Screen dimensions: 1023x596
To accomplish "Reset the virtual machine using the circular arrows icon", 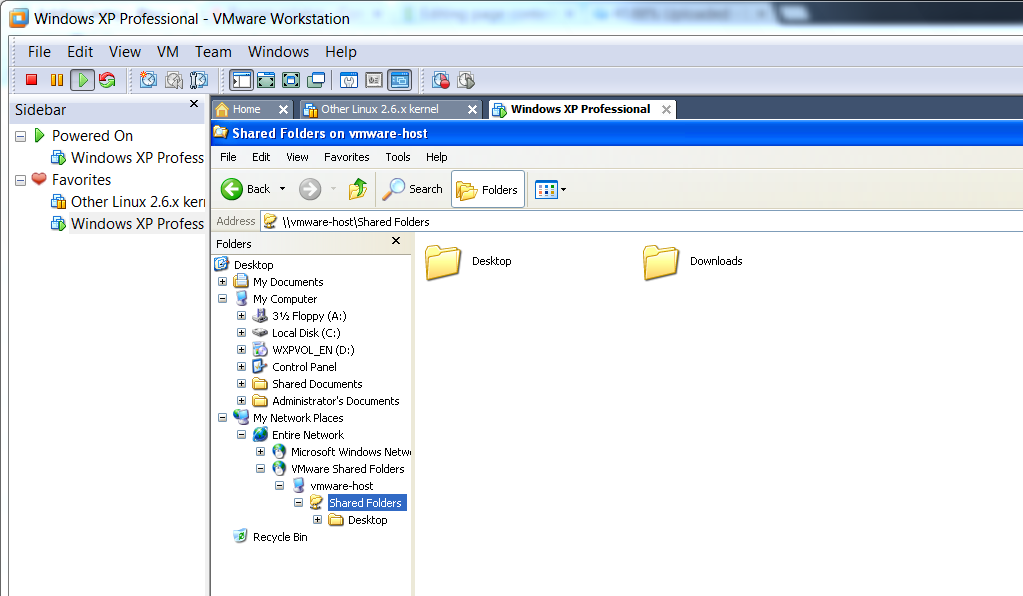I will [107, 80].
